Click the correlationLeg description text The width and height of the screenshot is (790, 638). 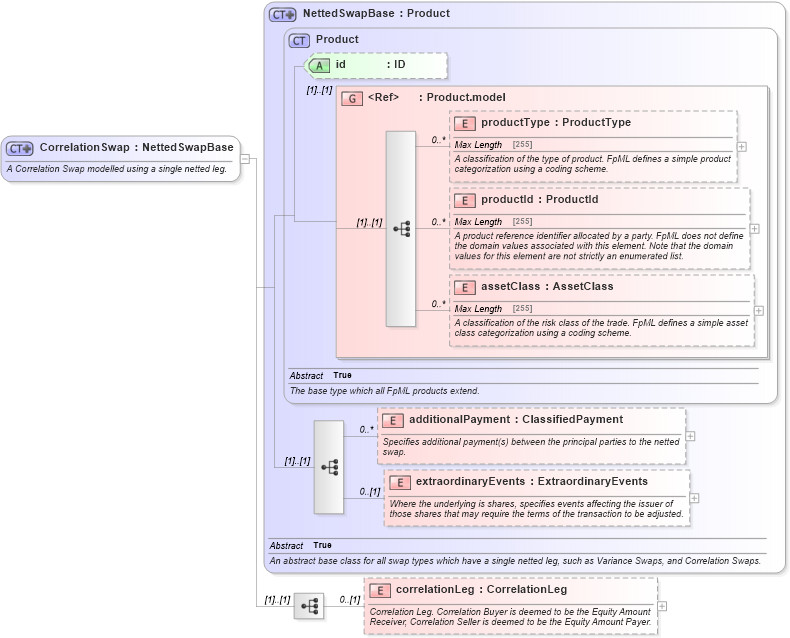pos(510,617)
